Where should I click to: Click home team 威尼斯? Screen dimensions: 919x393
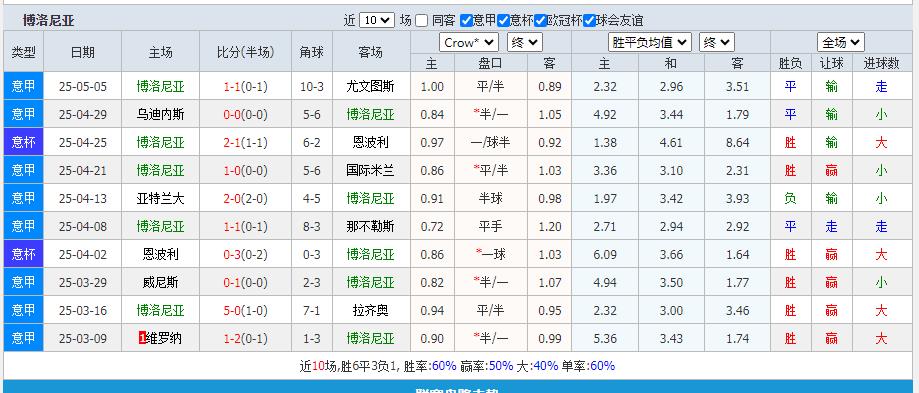161,282
